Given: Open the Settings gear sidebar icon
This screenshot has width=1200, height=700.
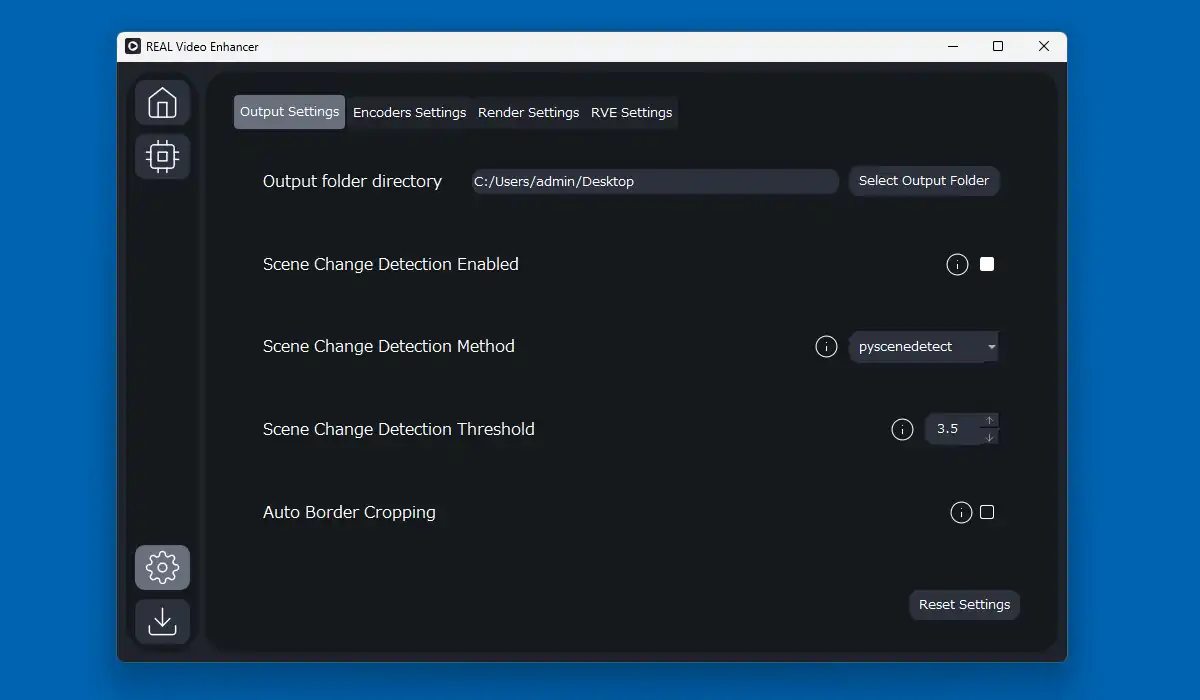Looking at the screenshot, I should pyautogui.click(x=162, y=568).
